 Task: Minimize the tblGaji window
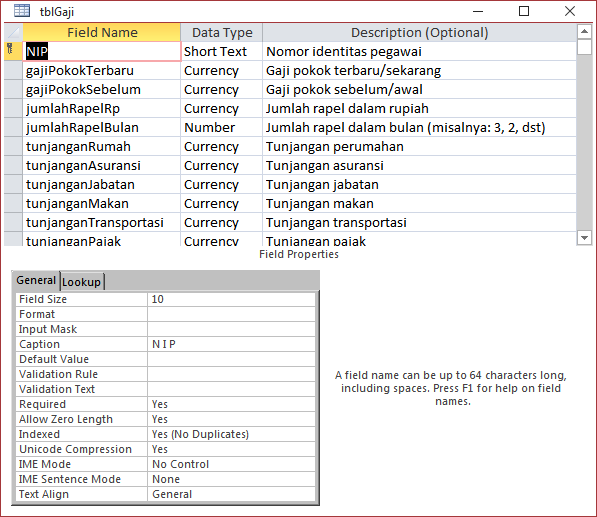[x=478, y=11]
